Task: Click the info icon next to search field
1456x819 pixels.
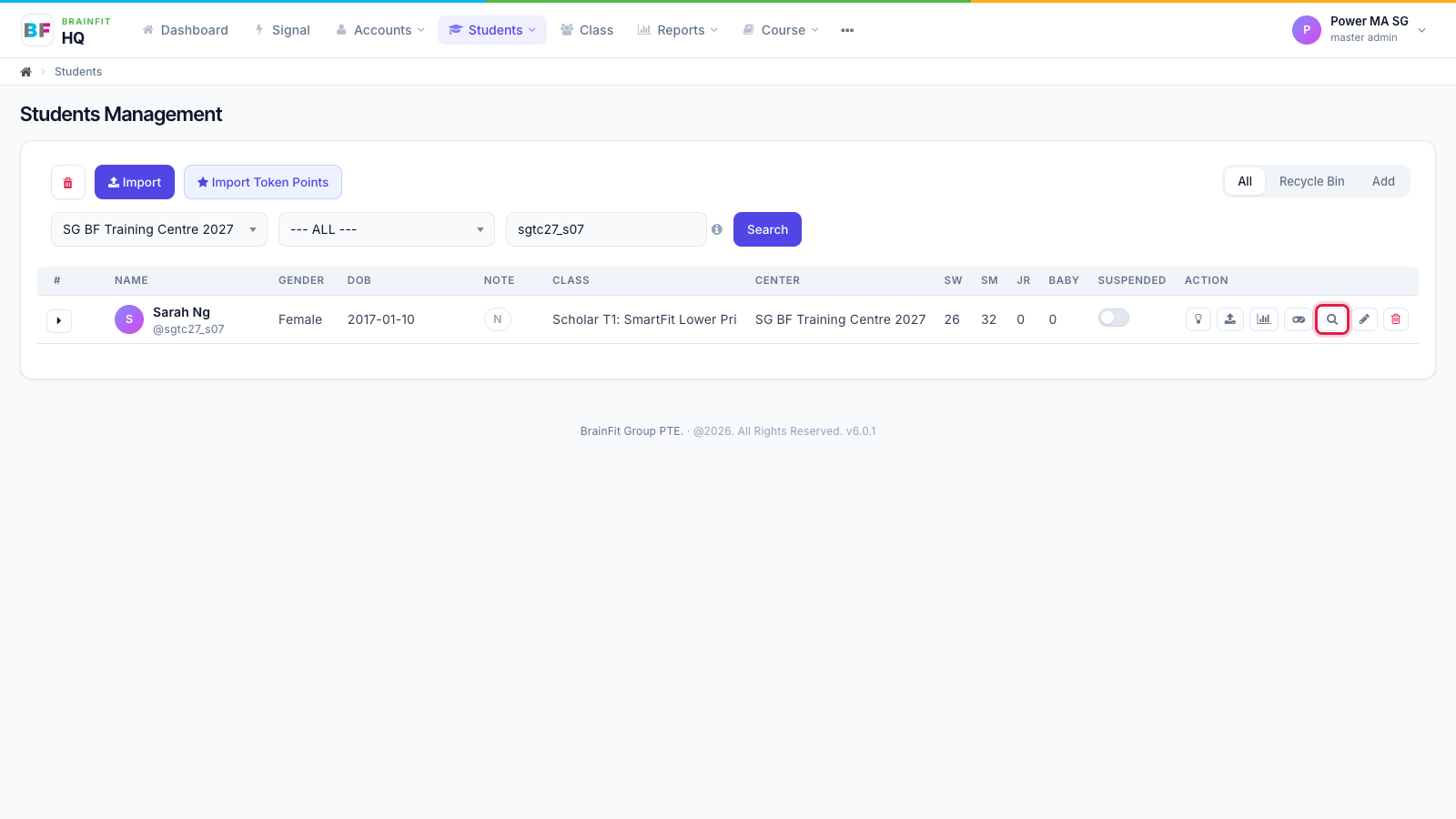Action: [x=717, y=229]
